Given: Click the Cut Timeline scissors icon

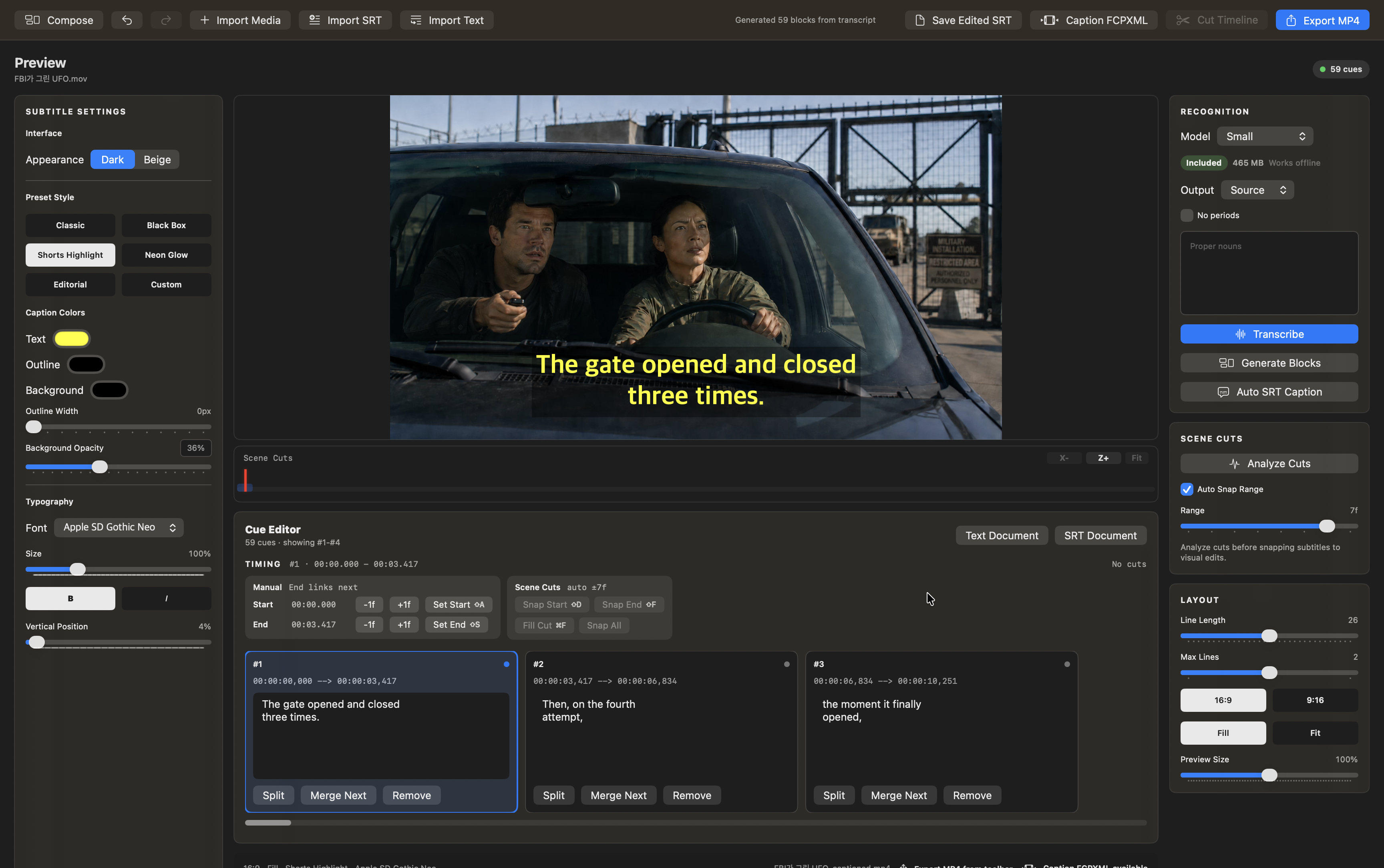Looking at the screenshot, I should pyautogui.click(x=1183, y=20).
